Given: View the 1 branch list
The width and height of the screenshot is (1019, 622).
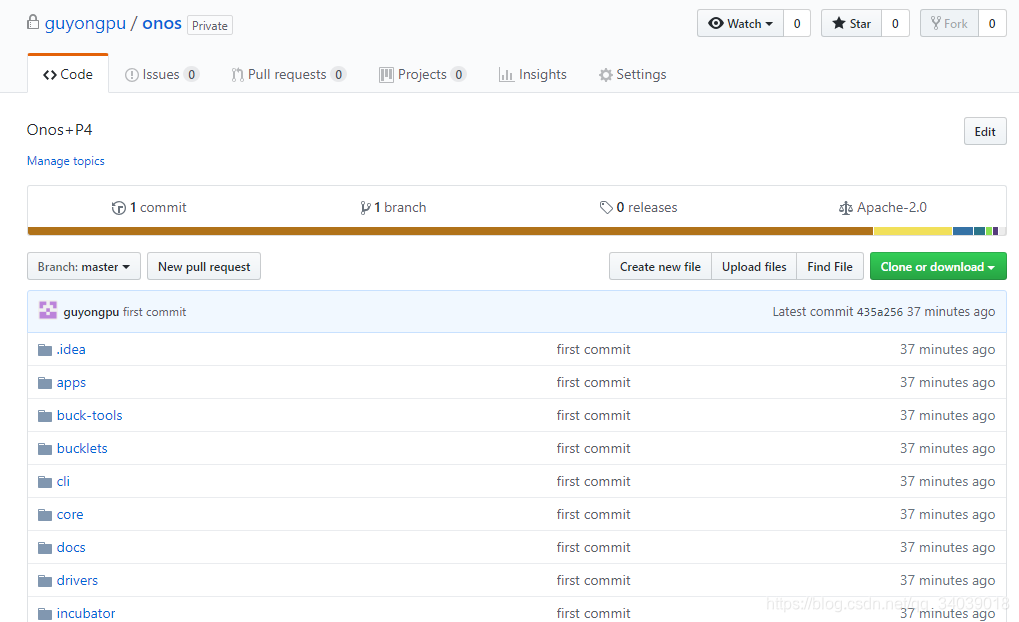Looking at the screenshot, I should (394, 207).
